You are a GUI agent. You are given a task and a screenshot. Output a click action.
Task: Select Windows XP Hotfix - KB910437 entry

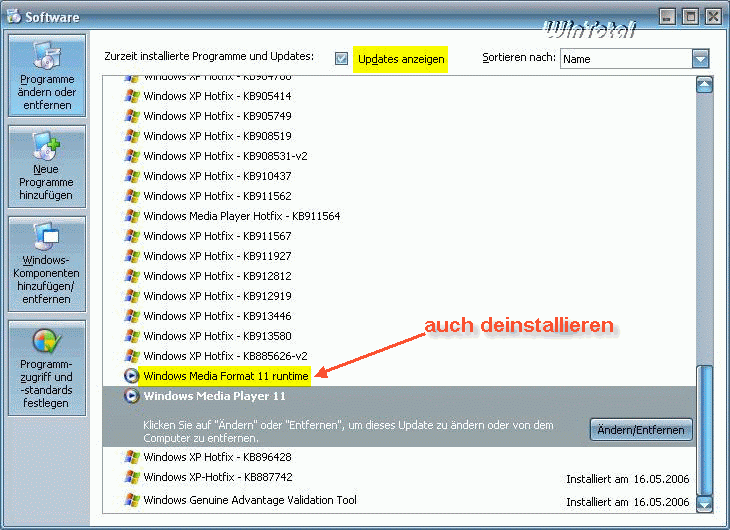click(217, 176)
